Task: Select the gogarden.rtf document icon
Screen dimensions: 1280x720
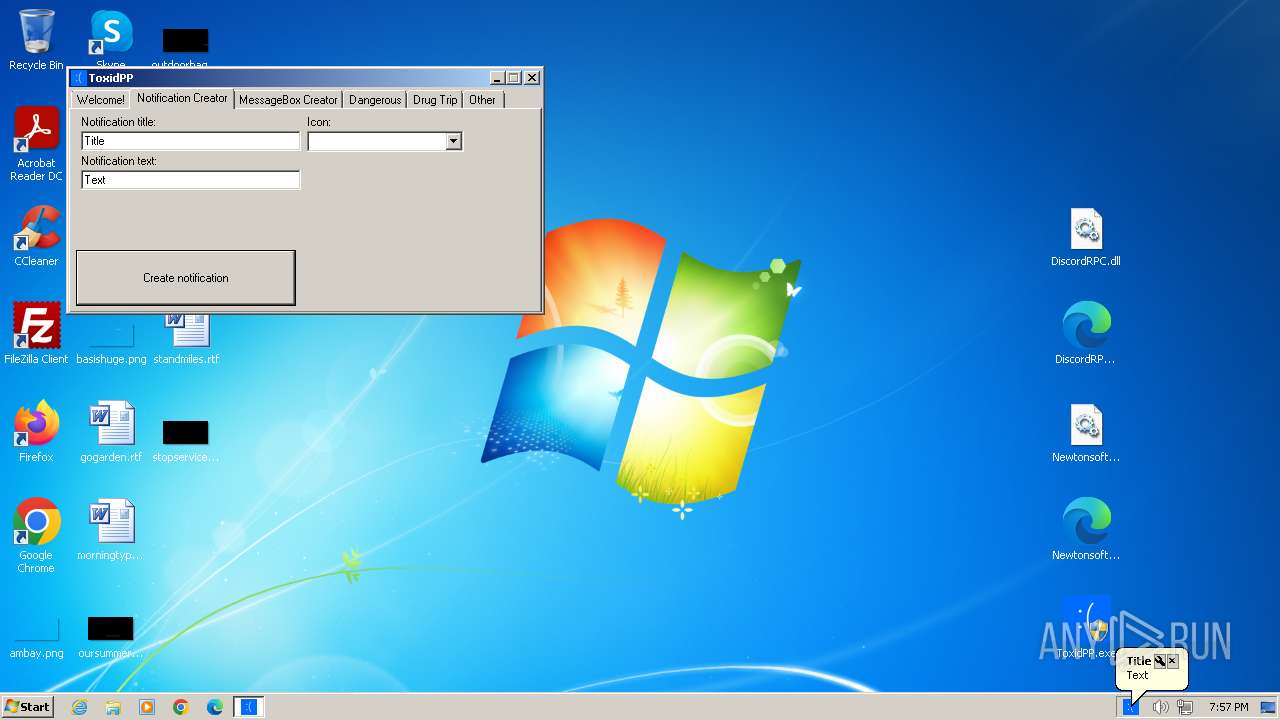Action: 111,432
